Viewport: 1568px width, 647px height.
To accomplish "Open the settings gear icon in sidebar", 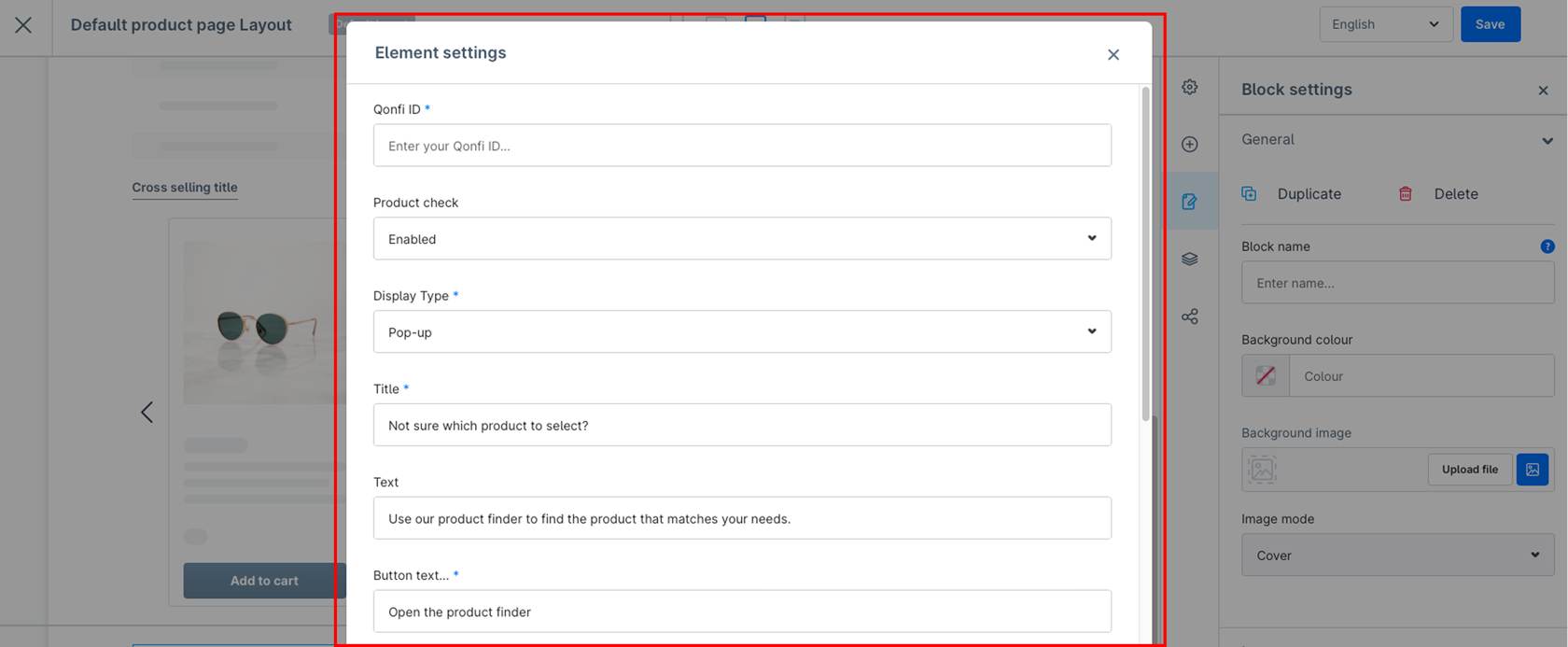I will (x=1189, y=87).
